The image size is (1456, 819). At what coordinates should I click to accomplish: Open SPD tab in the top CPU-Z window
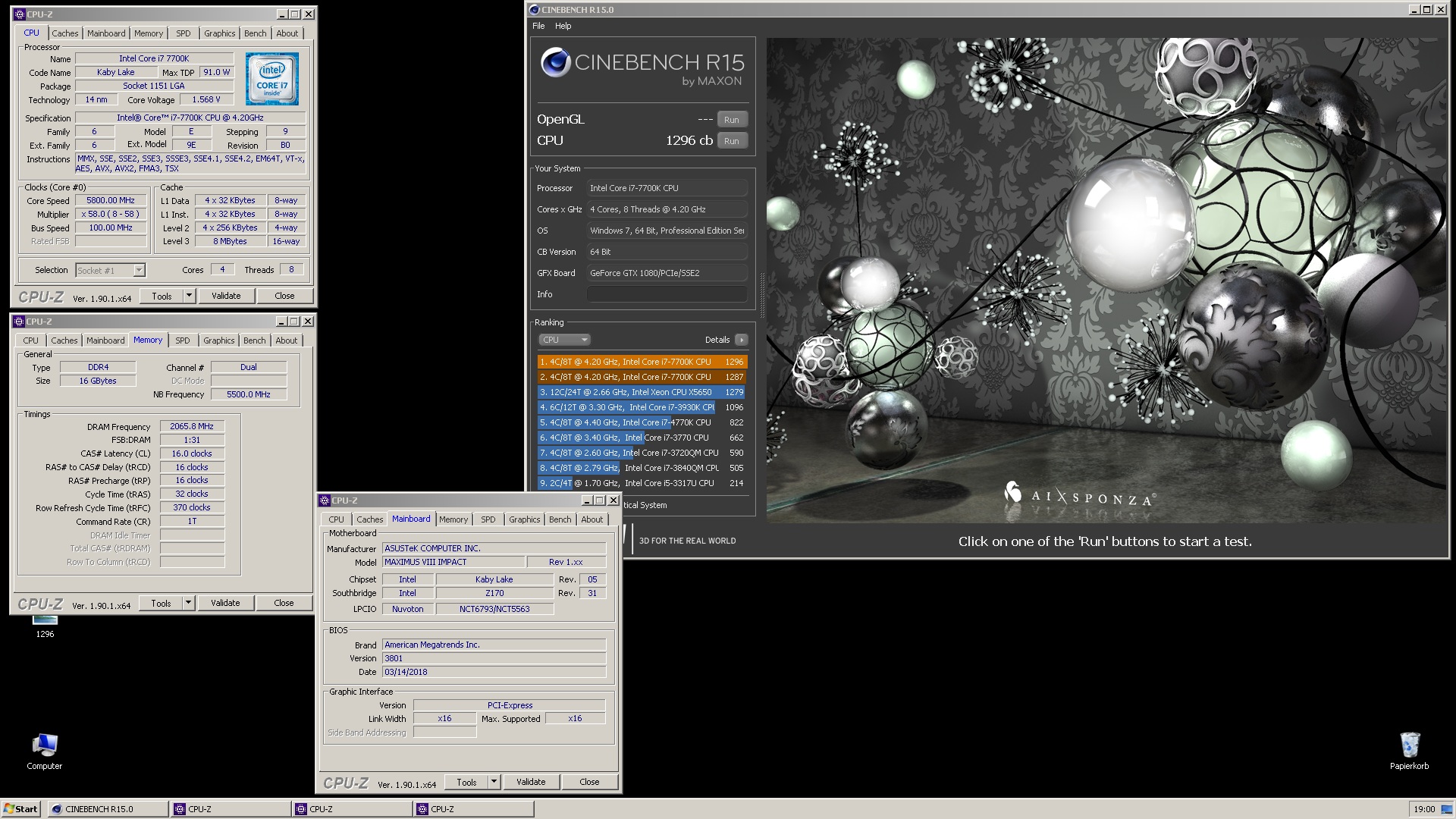click(x=184, y=33)
